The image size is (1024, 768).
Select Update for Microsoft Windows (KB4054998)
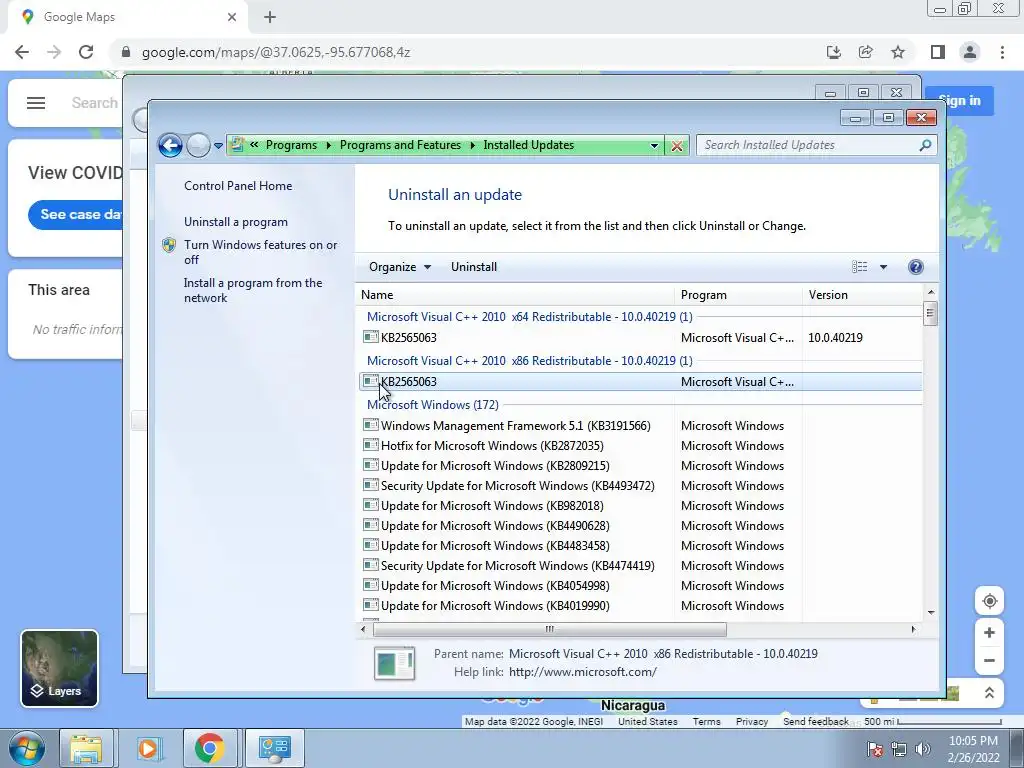[640, 586]
